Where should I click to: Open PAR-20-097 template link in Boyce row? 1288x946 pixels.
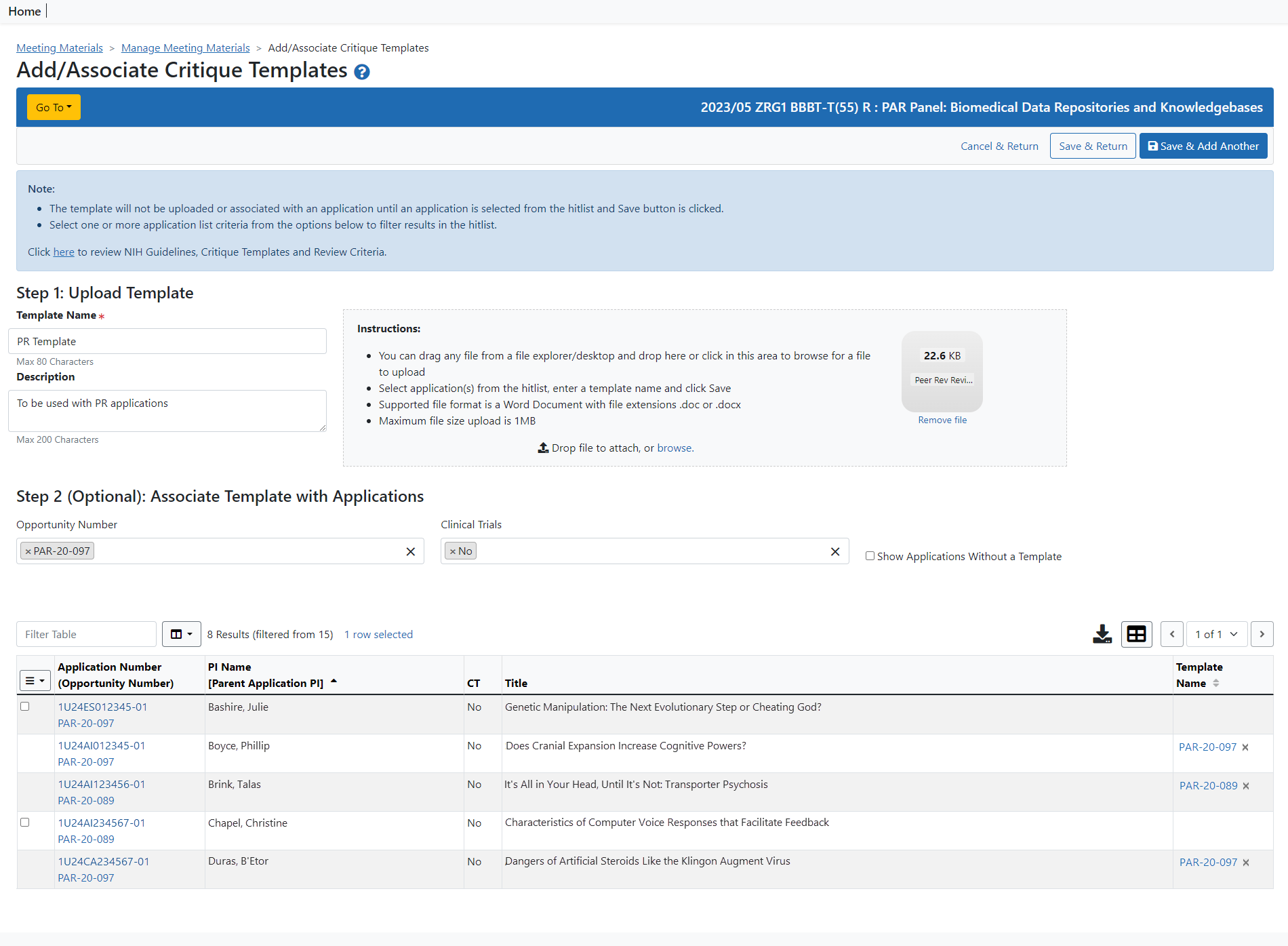(x=1207, y=747)
